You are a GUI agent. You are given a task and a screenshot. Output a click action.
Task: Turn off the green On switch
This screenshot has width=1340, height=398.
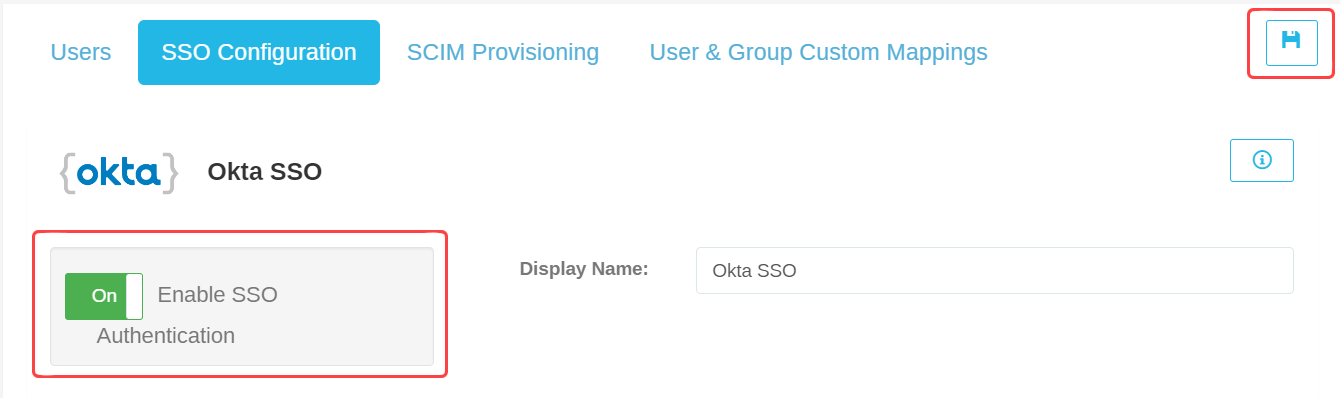pos(104,296)
